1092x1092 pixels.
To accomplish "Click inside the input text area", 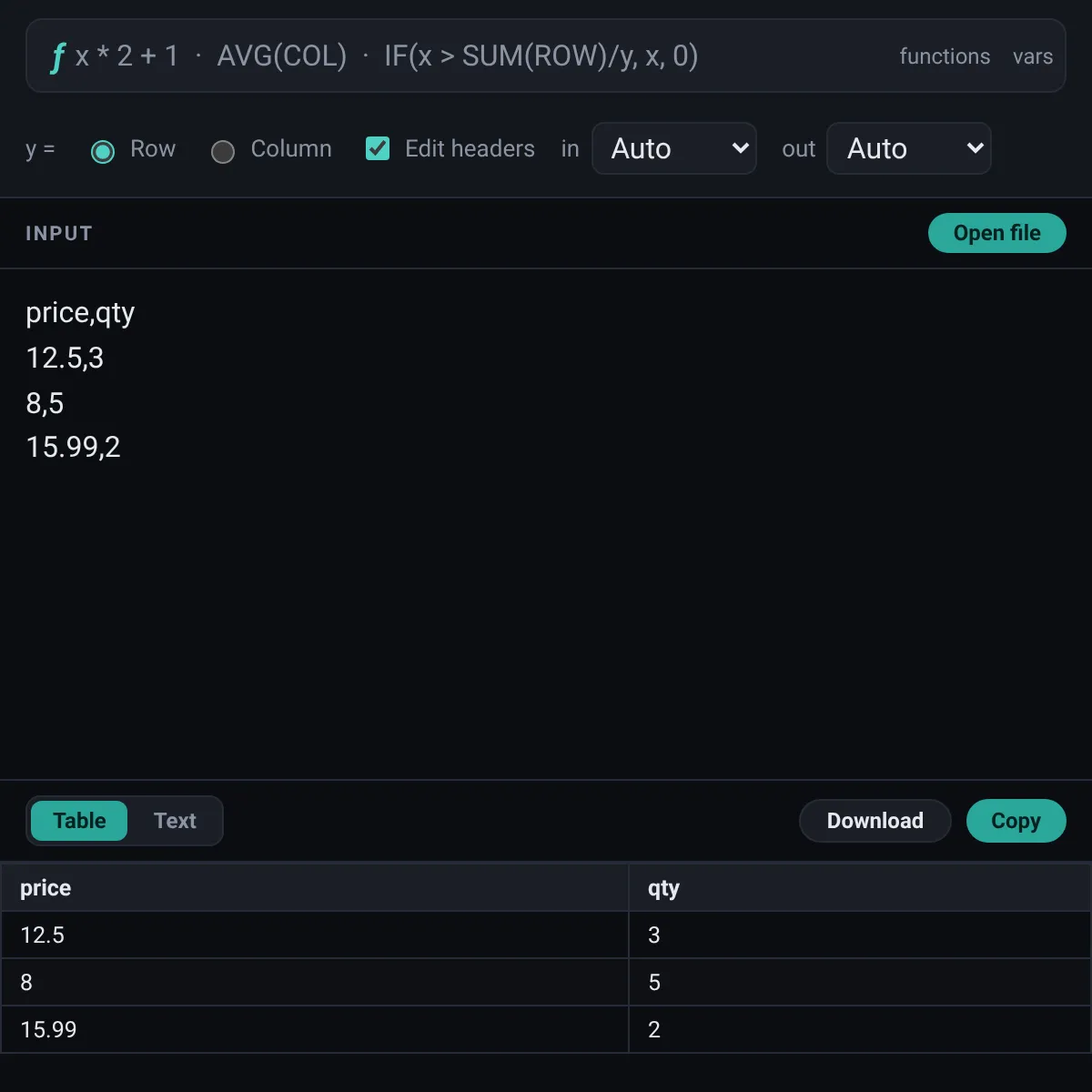I will click(546, 524).
